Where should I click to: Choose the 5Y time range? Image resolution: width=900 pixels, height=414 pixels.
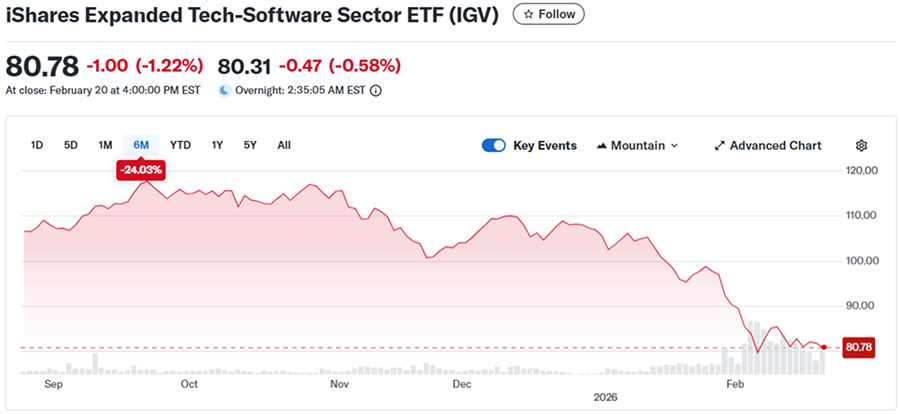[250, 145]
